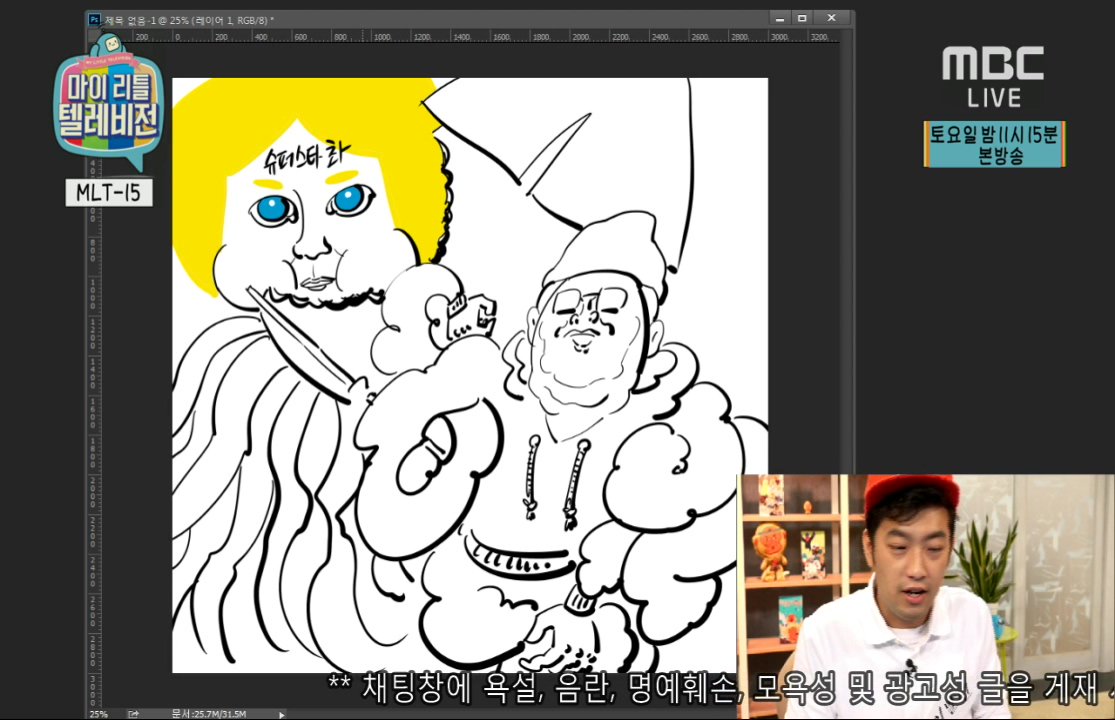This screenshot has height=720, width=1115.
Task: Minimize the Photoshop document window
Action: click(x=780, y=18)
